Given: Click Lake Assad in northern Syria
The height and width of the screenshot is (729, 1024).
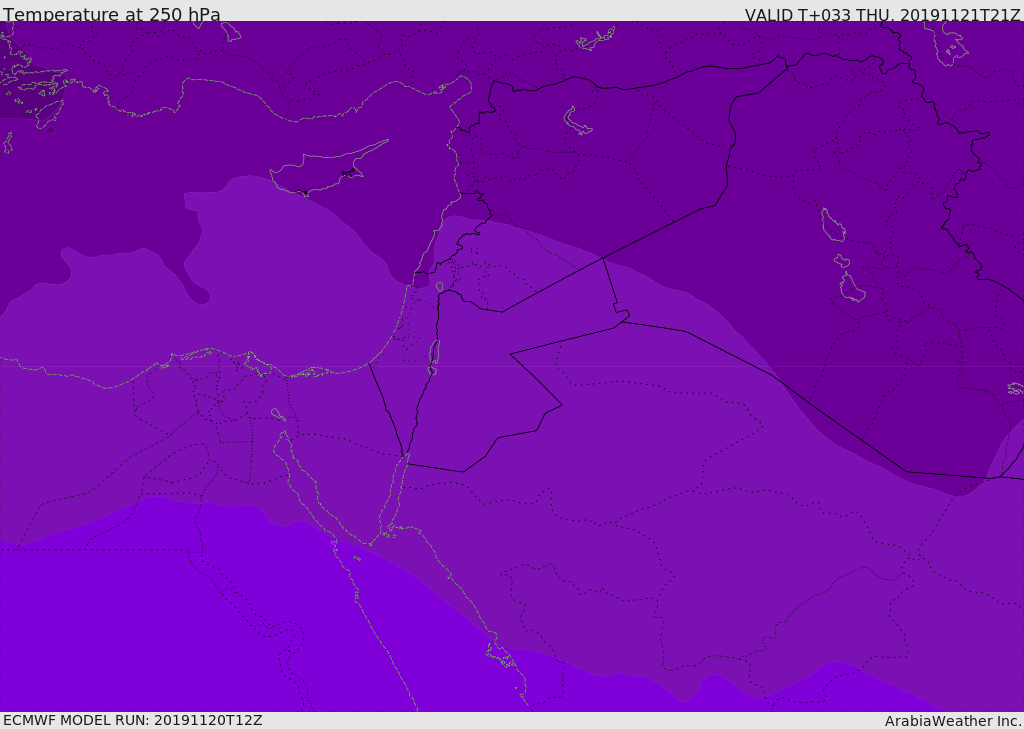Looking at the screenshot, I should (x=578, y=121).
